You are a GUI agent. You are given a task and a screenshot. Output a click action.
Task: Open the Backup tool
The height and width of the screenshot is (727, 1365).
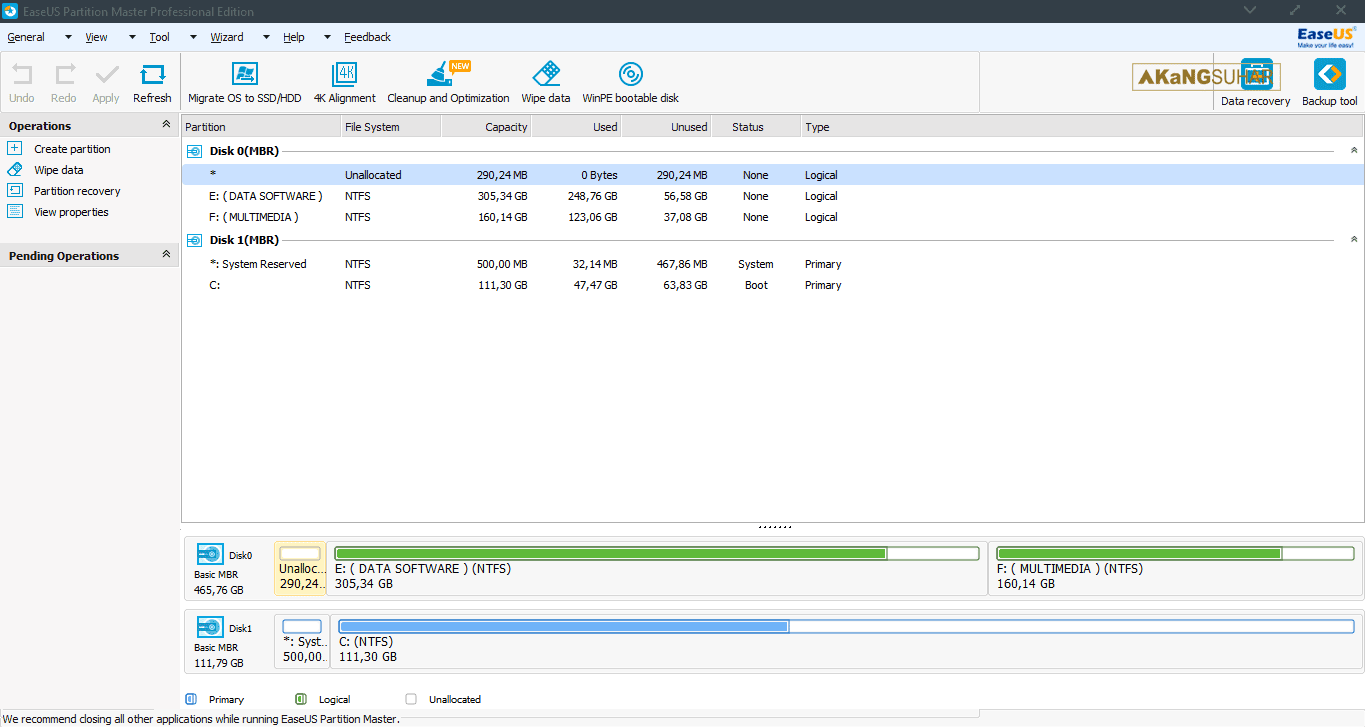pyautogui.click(x=1329, y=81)
